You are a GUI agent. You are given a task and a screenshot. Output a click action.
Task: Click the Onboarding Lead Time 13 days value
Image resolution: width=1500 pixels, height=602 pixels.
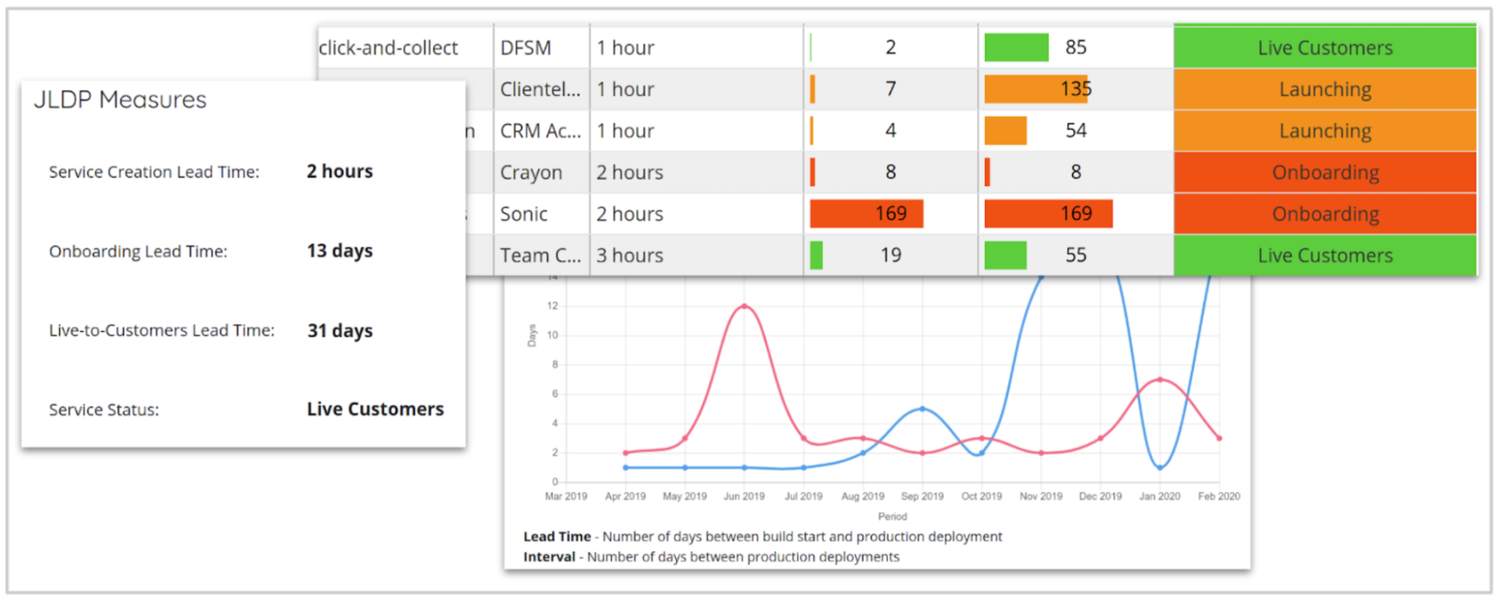click(337, 251)
